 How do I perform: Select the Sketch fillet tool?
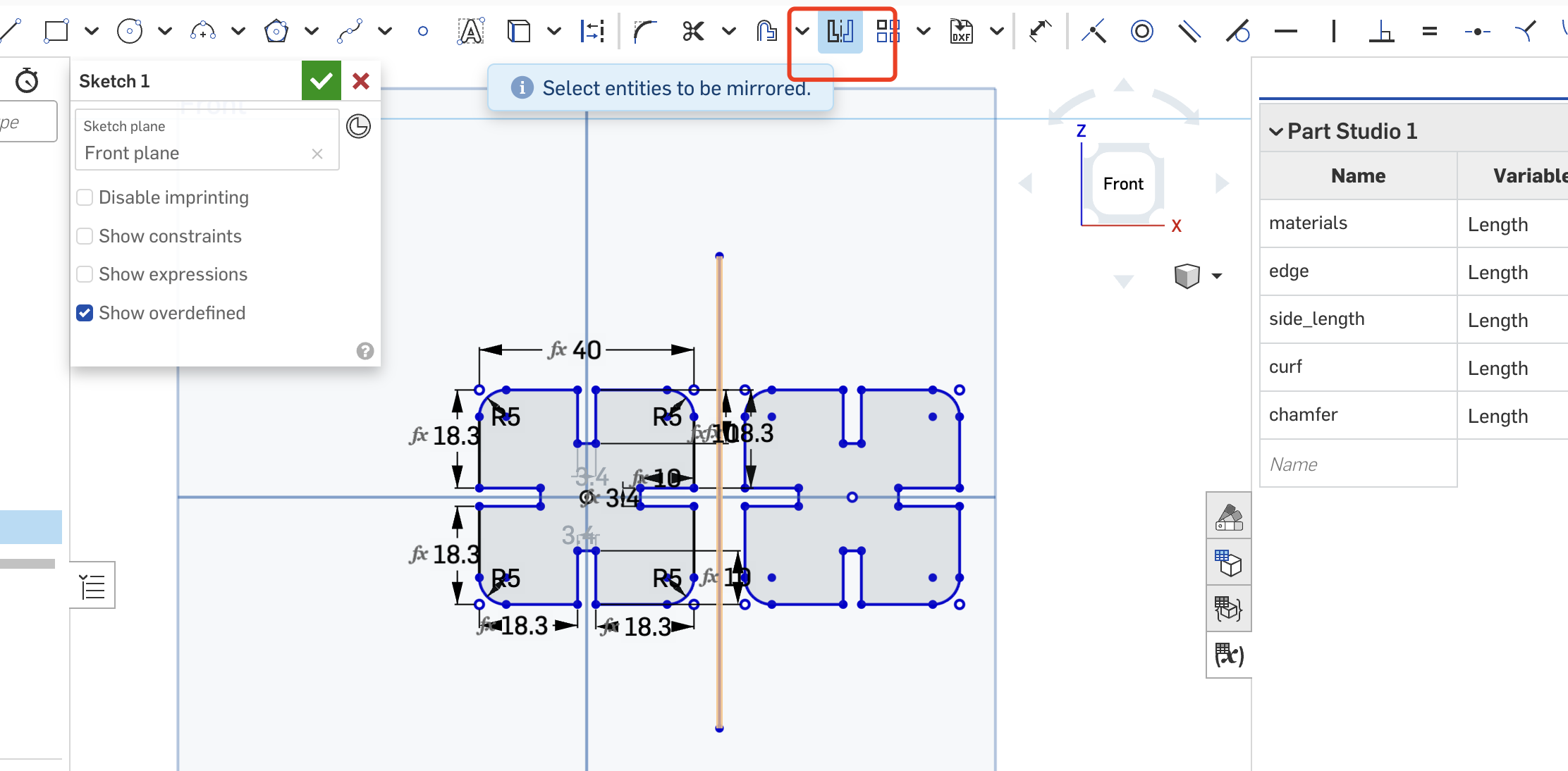tap(644, 31)
